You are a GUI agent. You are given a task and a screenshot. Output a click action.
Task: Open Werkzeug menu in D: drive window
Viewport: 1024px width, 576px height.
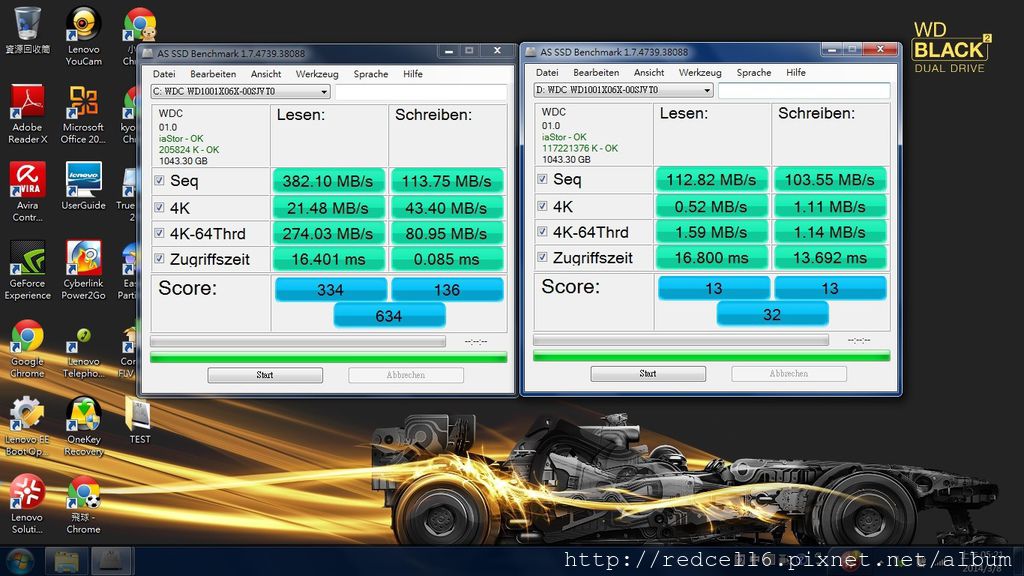click(x=700, y=72)
